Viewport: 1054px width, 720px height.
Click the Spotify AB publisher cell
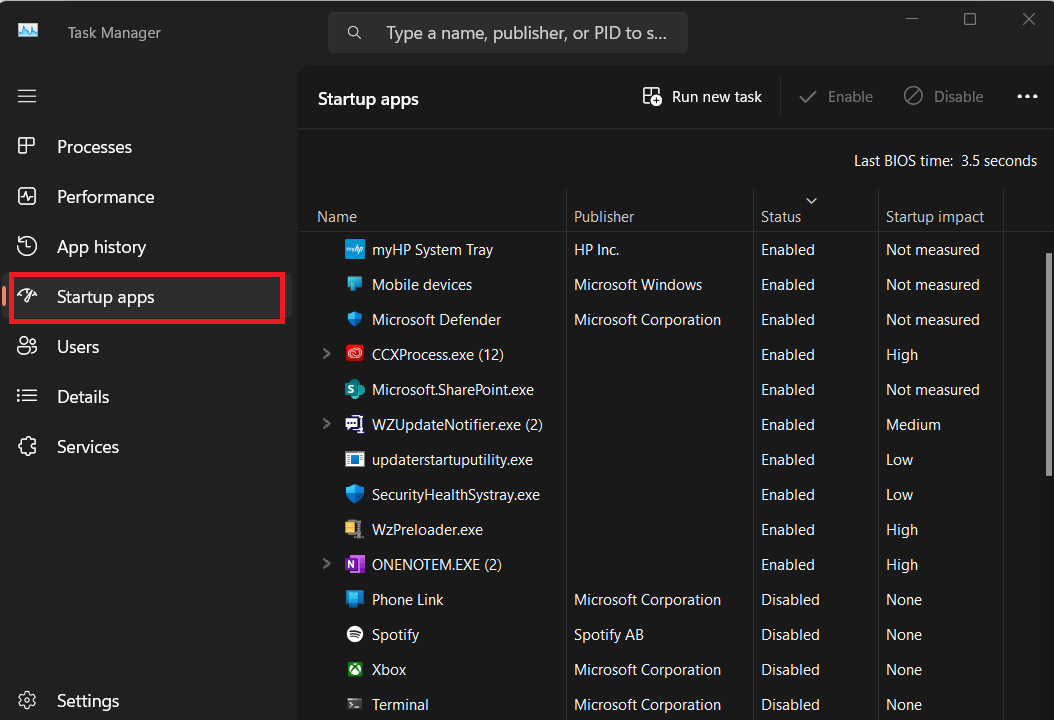pos(608,635)
